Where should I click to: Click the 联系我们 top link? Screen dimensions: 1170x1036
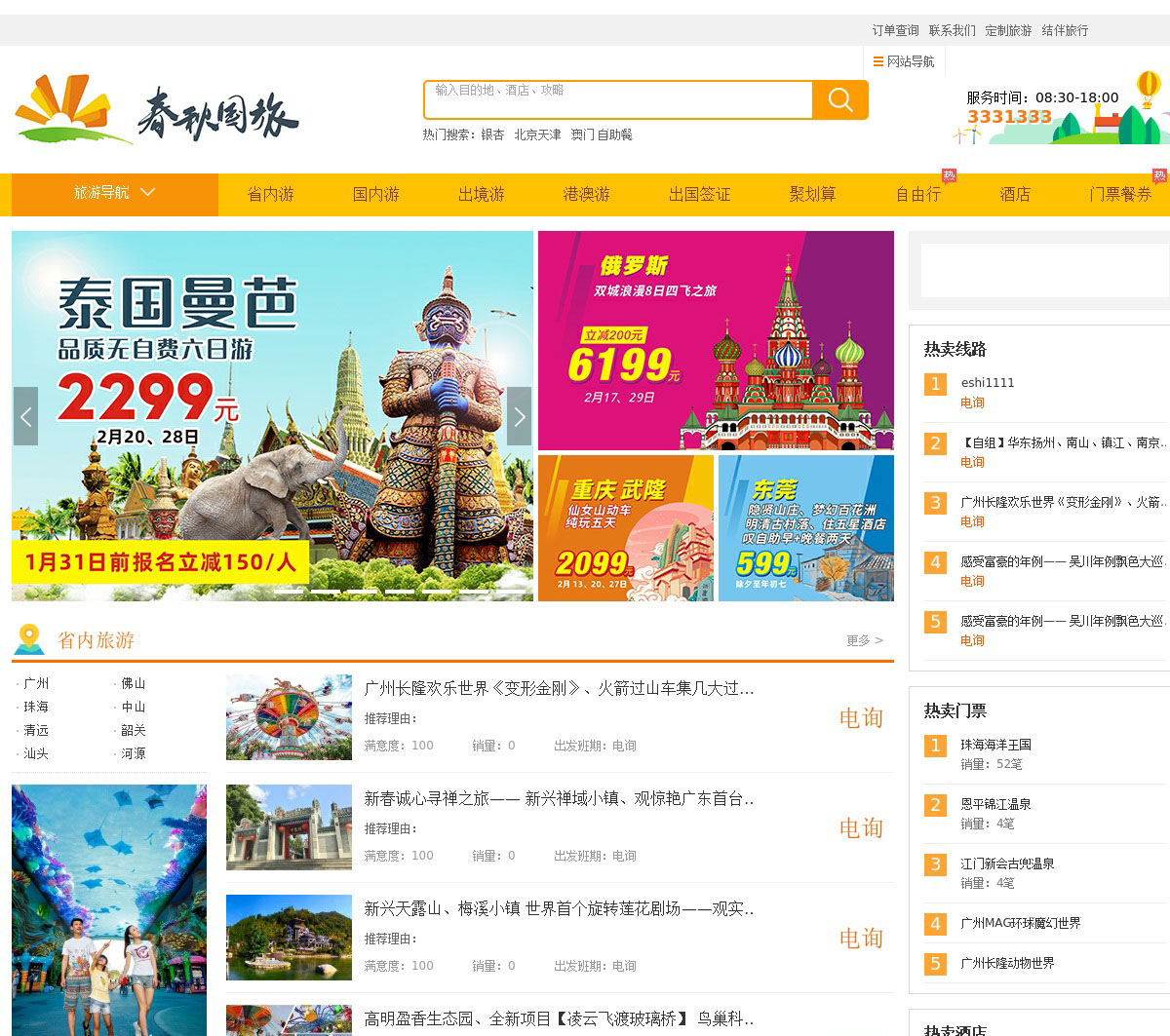[952, 30]
